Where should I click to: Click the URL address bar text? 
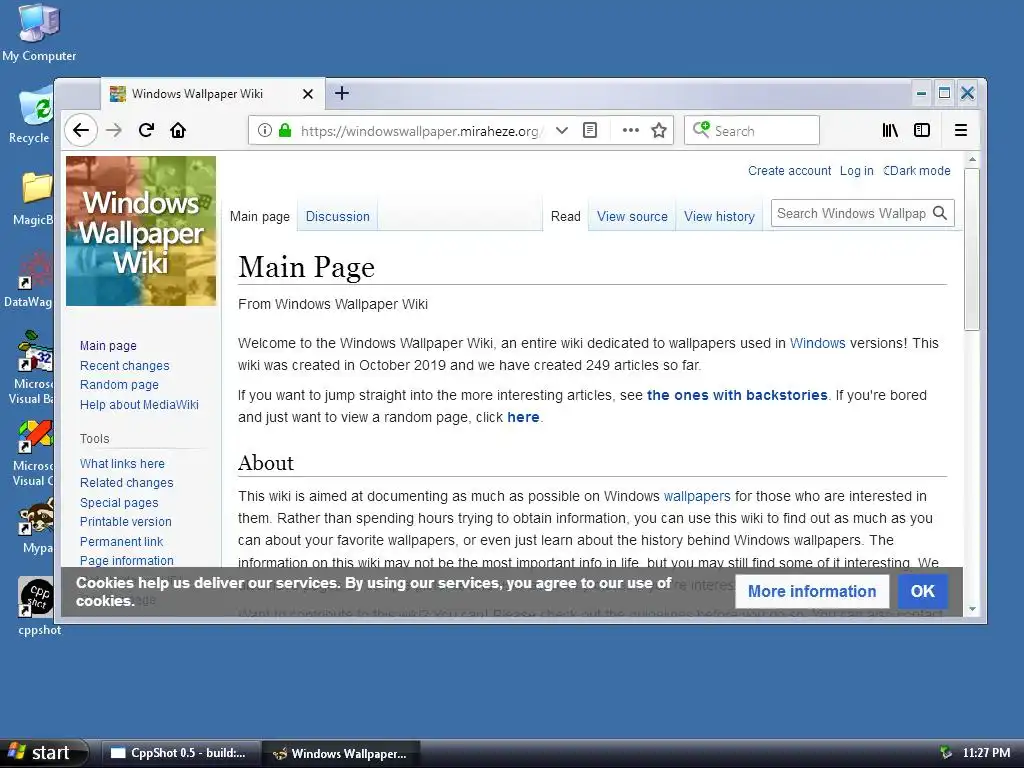pos(421,131)
